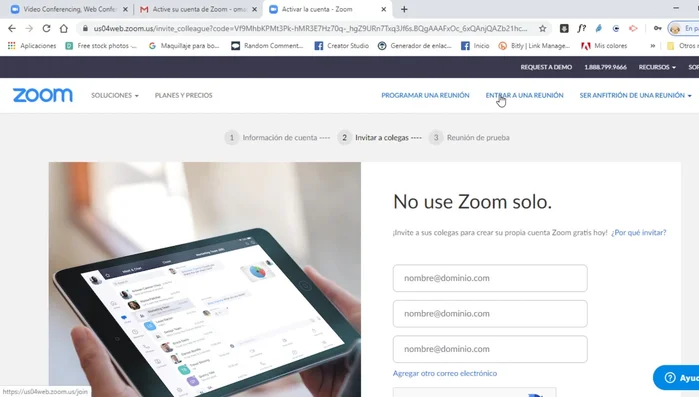
Task: Show more bookmarks with chevron
Action: click(x=653, y=45)
